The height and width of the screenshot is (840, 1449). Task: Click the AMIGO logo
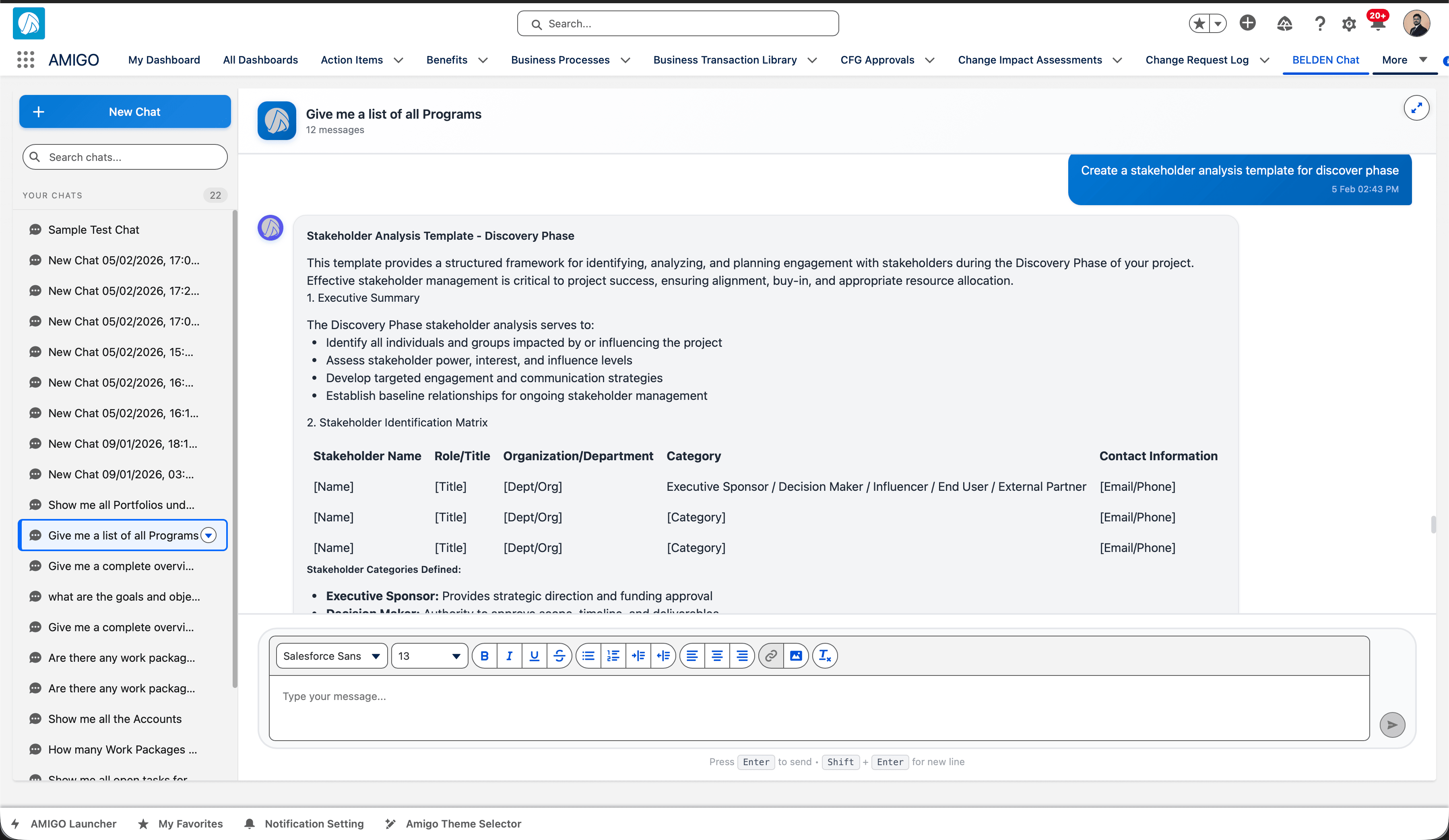point(29,24)
